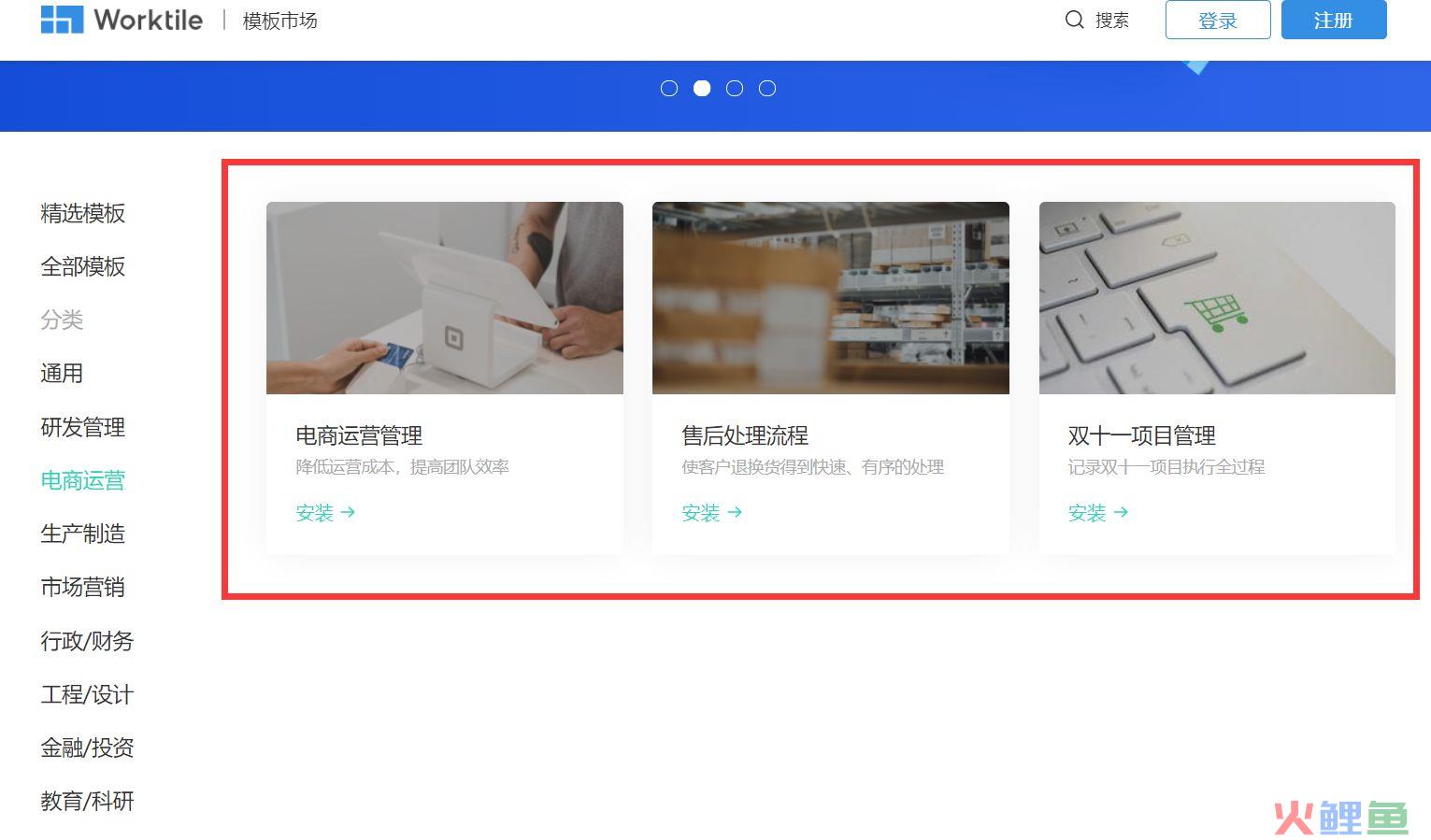Select the fourth carousel dot
The image size is (1431, 840).
(x=767, y=88)
